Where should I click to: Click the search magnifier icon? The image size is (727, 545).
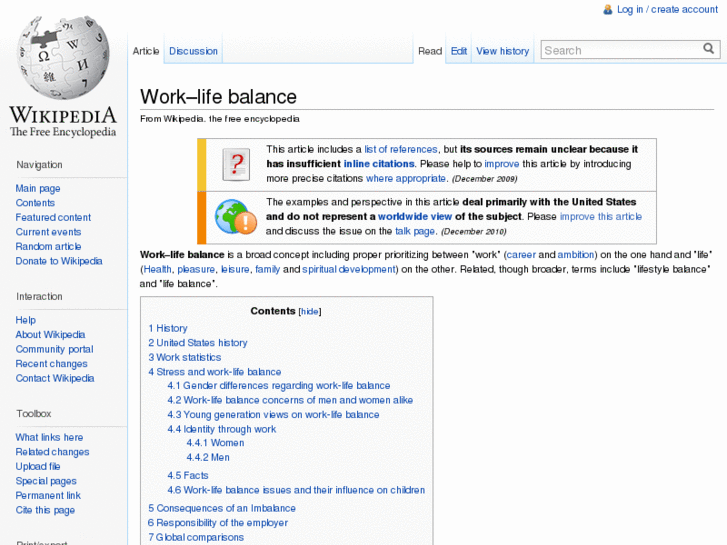coord(708,49)
